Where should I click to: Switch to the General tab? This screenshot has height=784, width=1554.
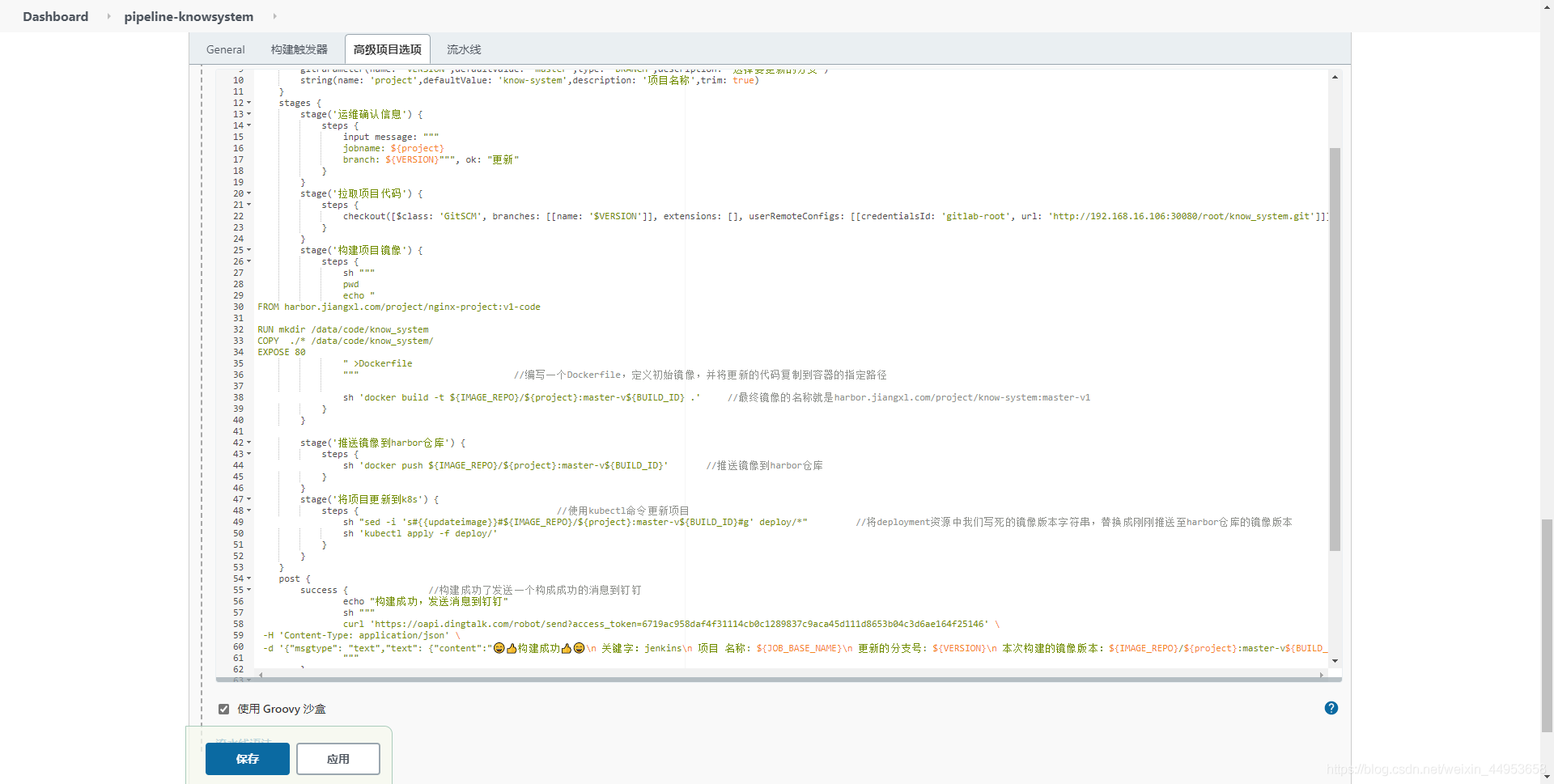(226, 49)
